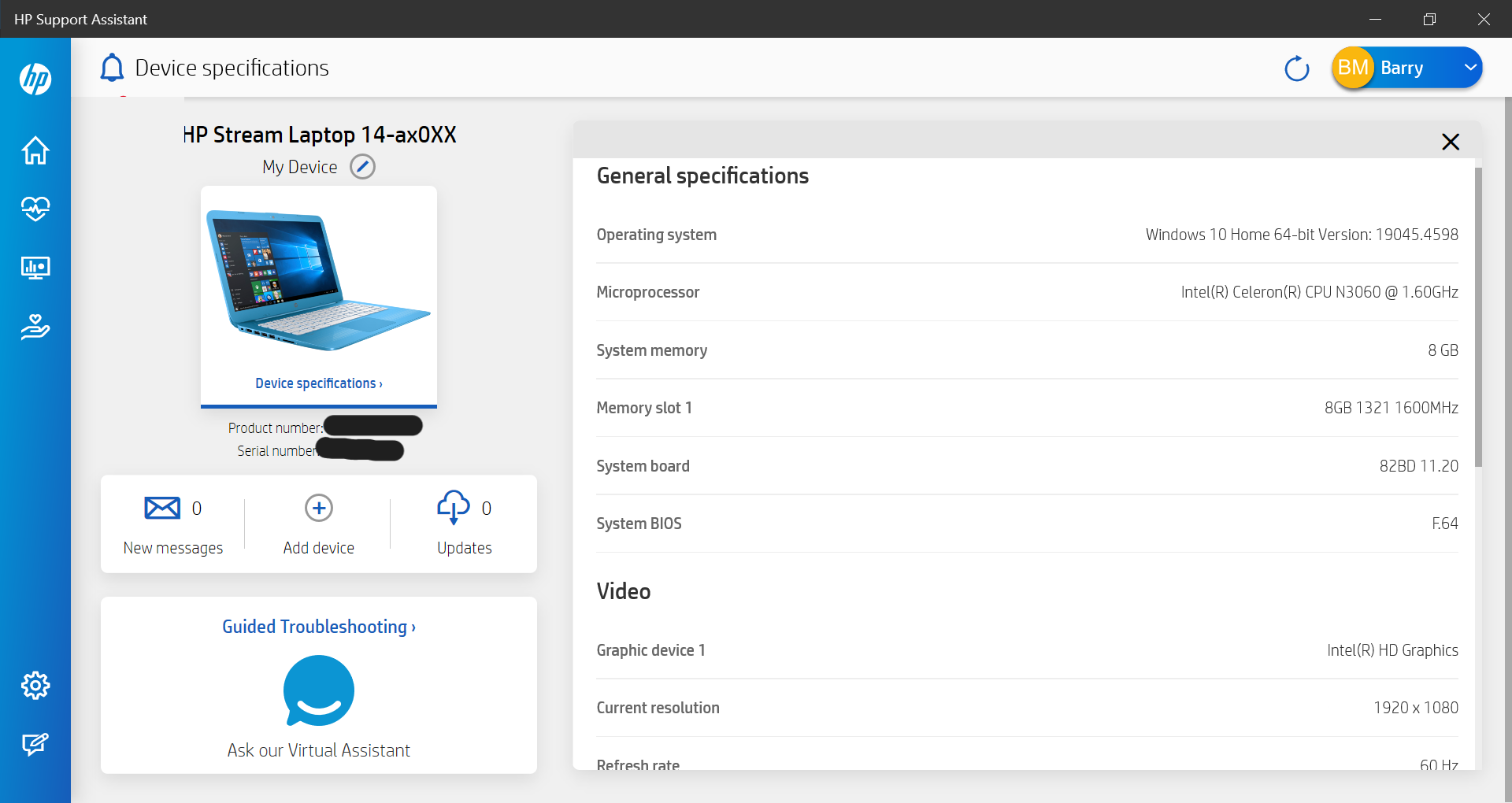Image resolution: width=1512 pixels, height=803 pixels.
Task: Click the notifications bell icon
Action: tap(112, 68)
